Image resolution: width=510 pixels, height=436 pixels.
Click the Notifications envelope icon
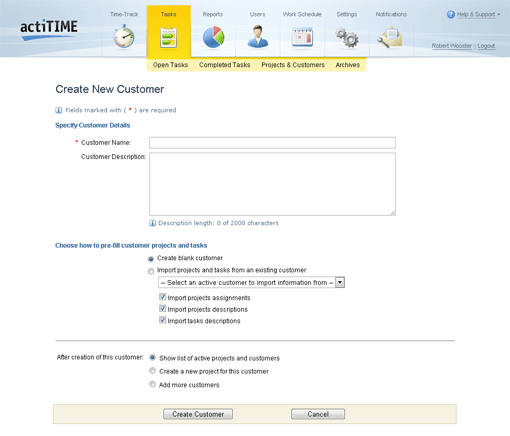coord(390,37)
